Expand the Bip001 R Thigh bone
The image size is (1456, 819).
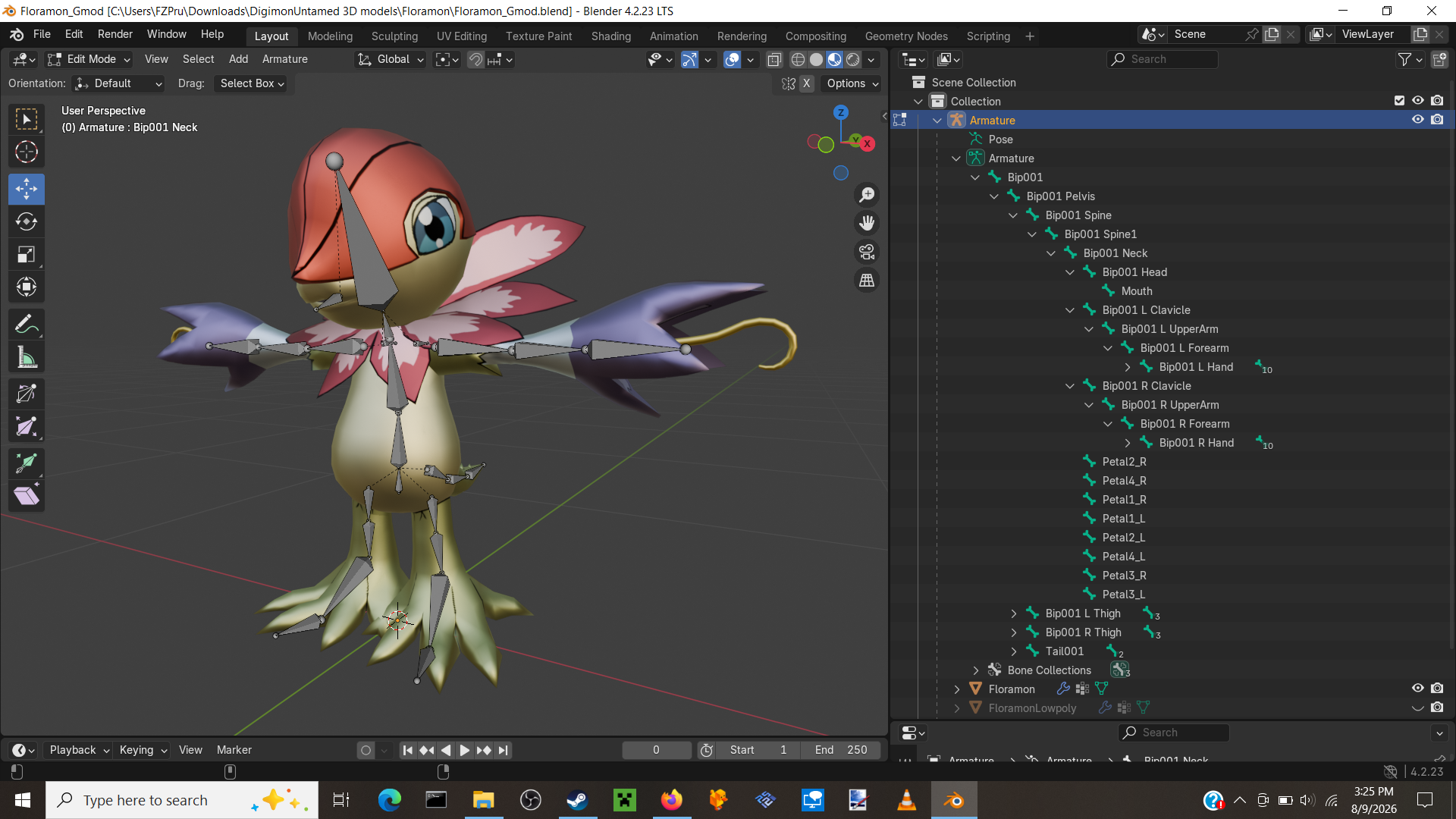tap(1014, 632)
